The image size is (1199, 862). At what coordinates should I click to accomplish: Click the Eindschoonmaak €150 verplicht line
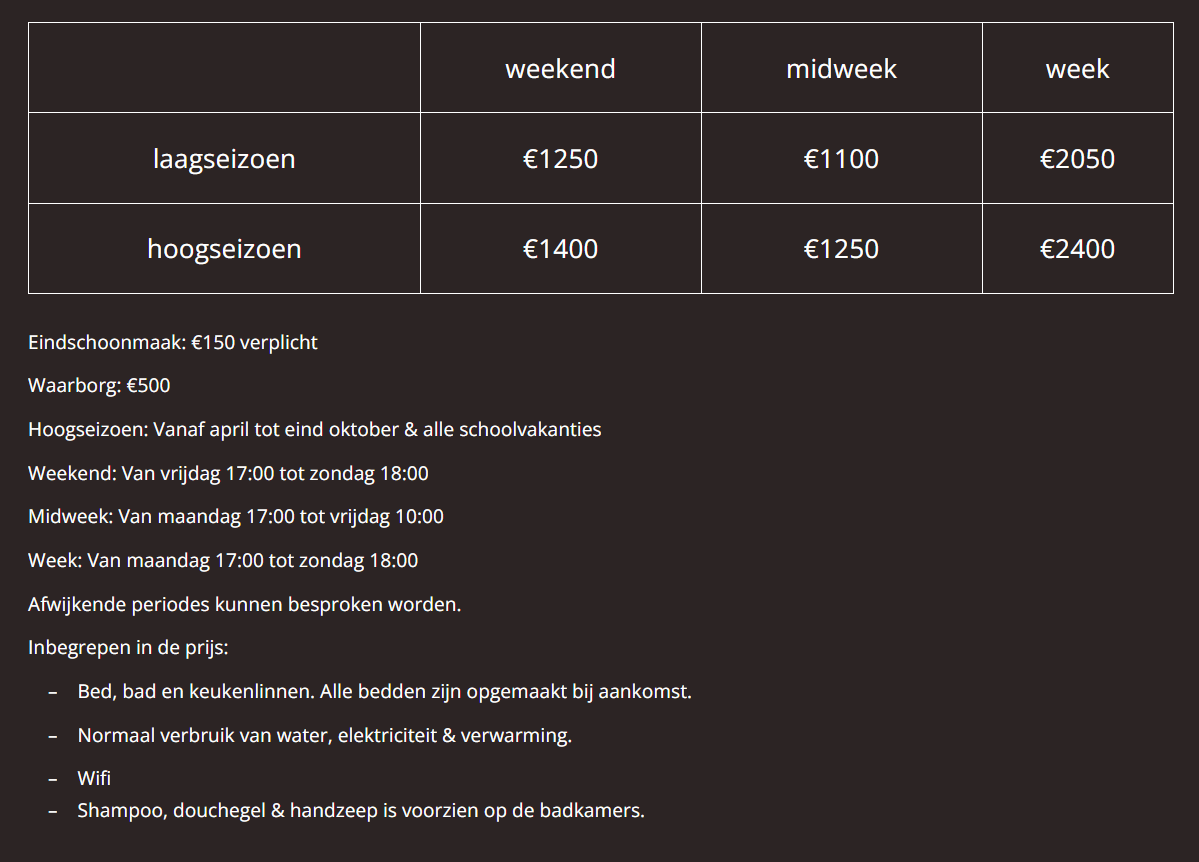pos(173,343)
